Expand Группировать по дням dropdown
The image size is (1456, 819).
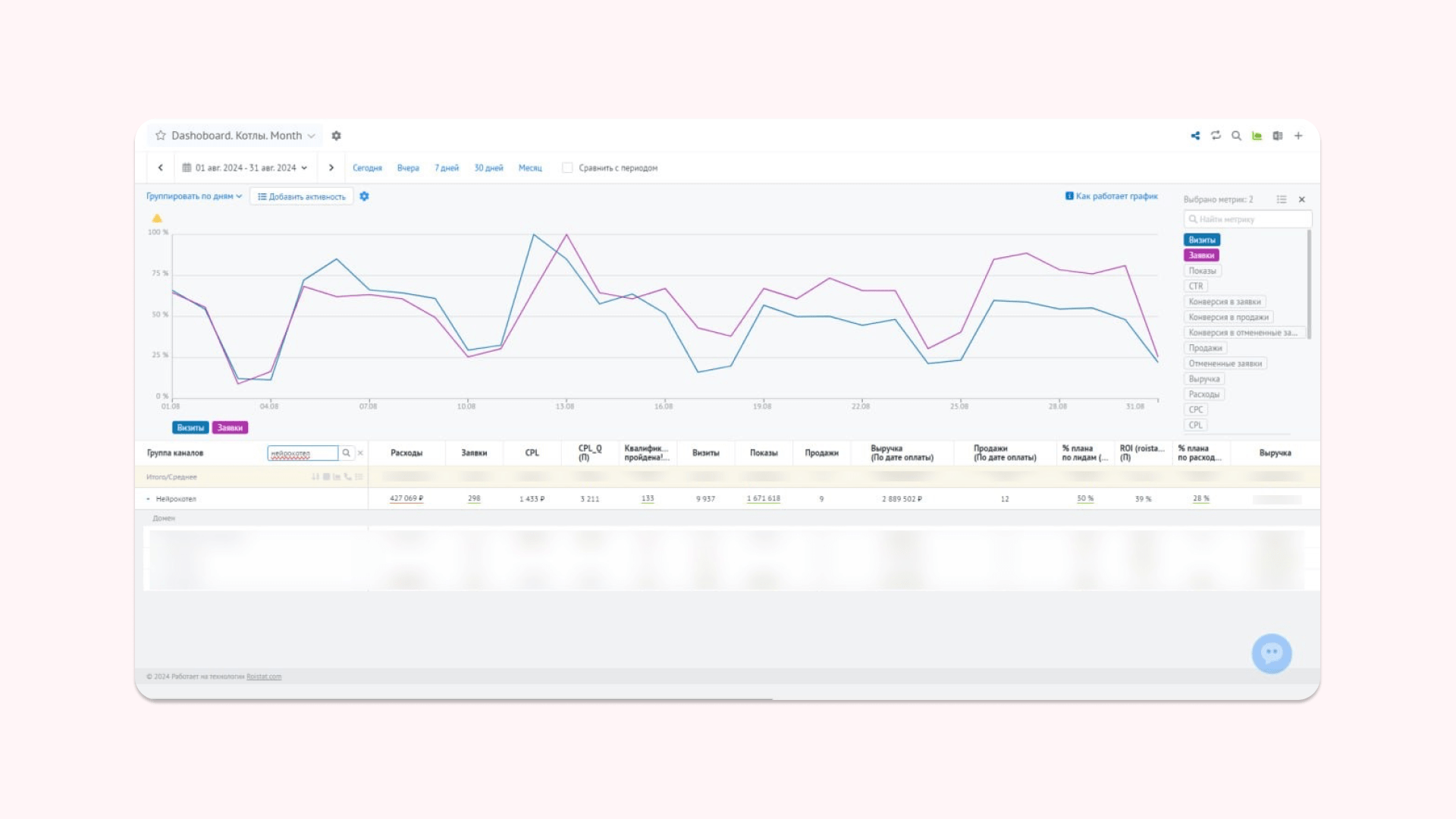click(193, 196)
